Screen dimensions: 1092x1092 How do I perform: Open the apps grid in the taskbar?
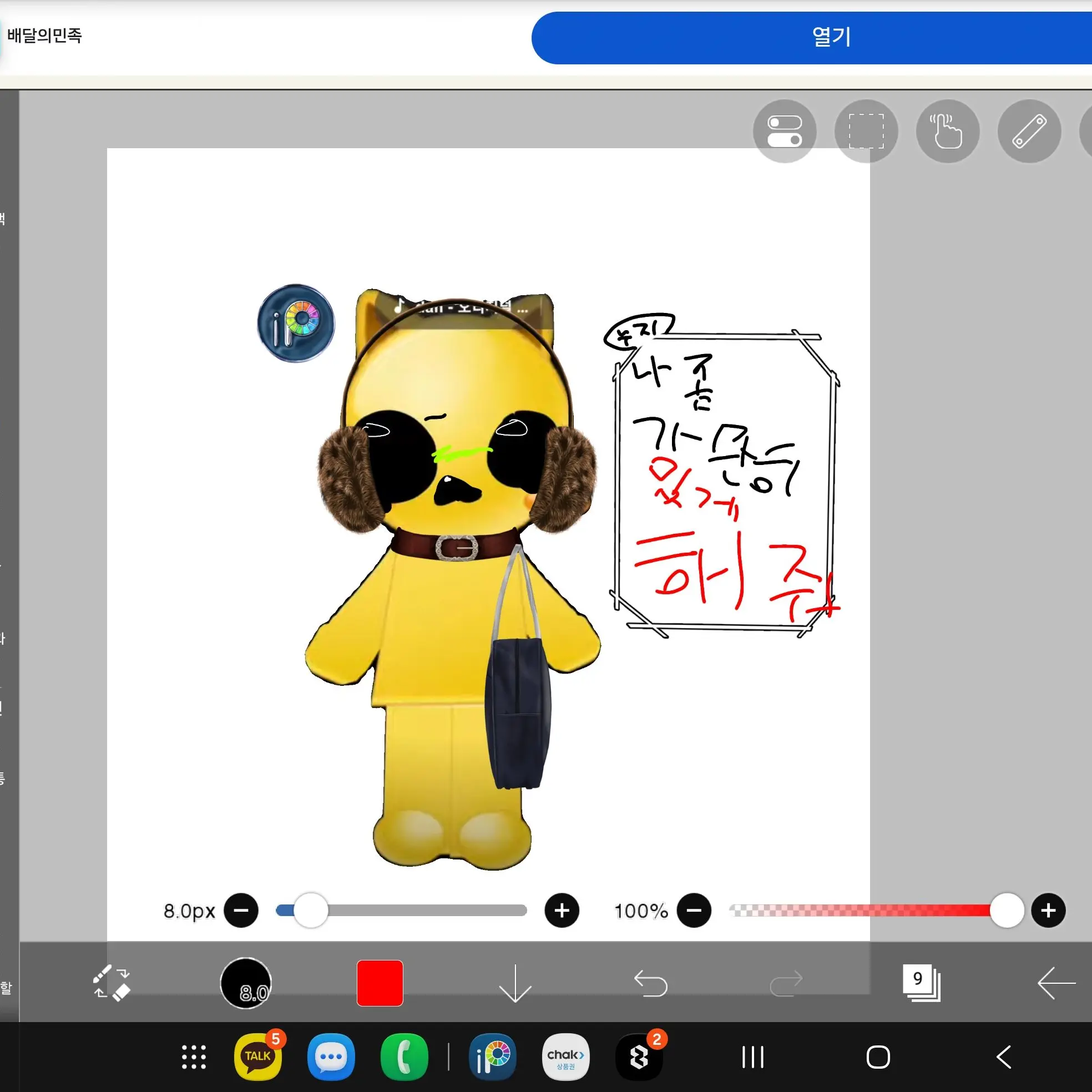(x=194, y=1057)
